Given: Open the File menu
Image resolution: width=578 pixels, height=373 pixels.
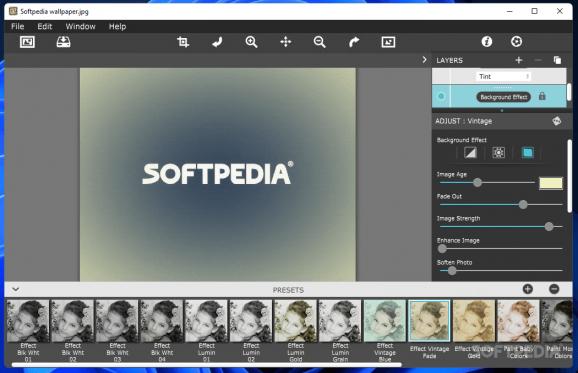Looking at the screenshot, I should pos(17,27).
